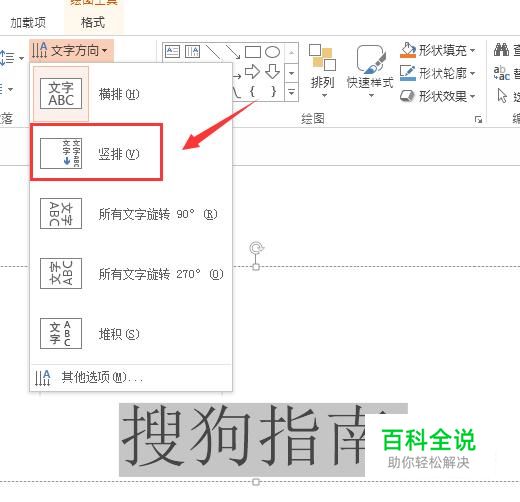Select the oval shape
The width and height of the screenshot is (520, 502).
pyautogui.click(x=272, y=52)
